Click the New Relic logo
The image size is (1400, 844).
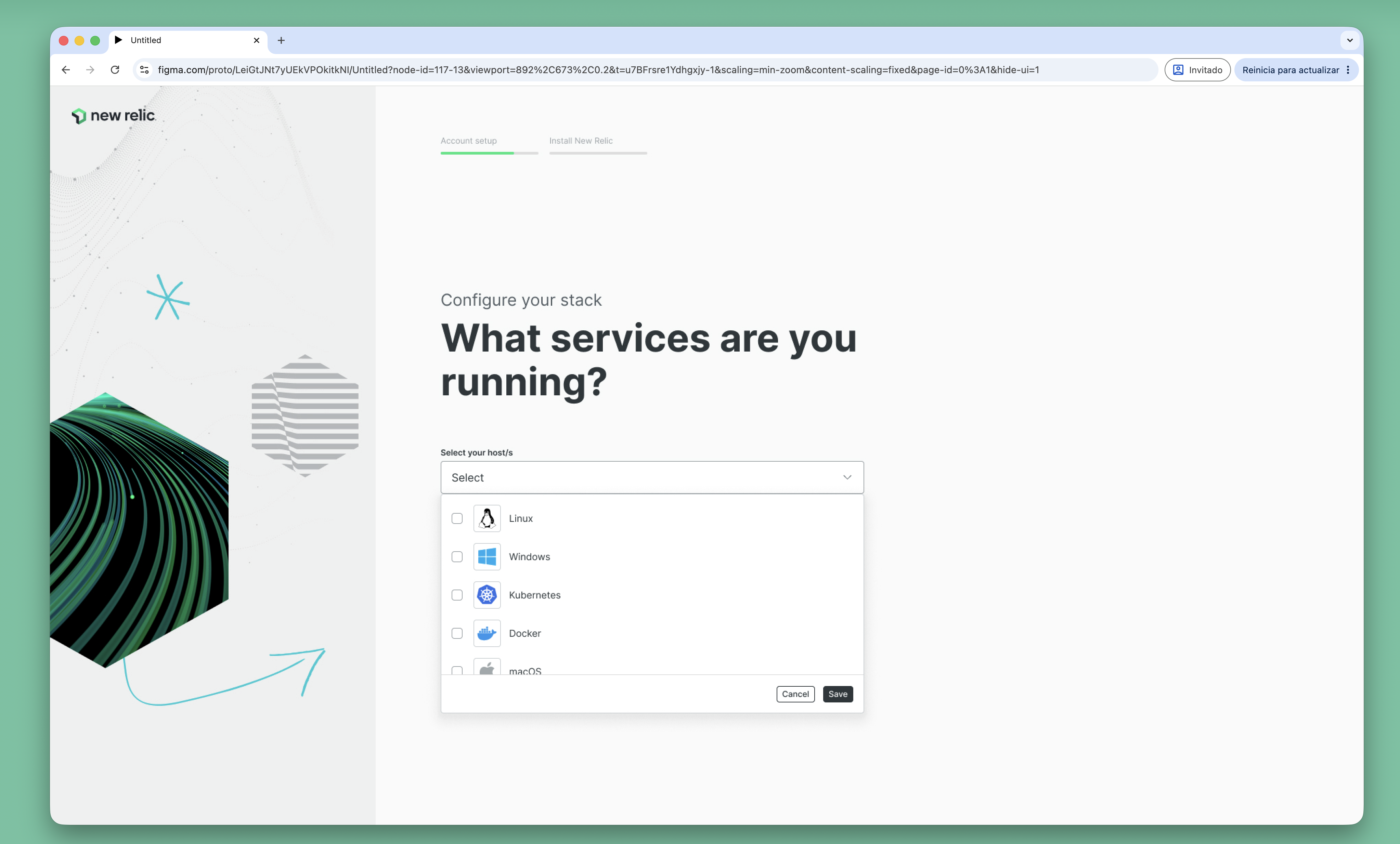[113, 115]
